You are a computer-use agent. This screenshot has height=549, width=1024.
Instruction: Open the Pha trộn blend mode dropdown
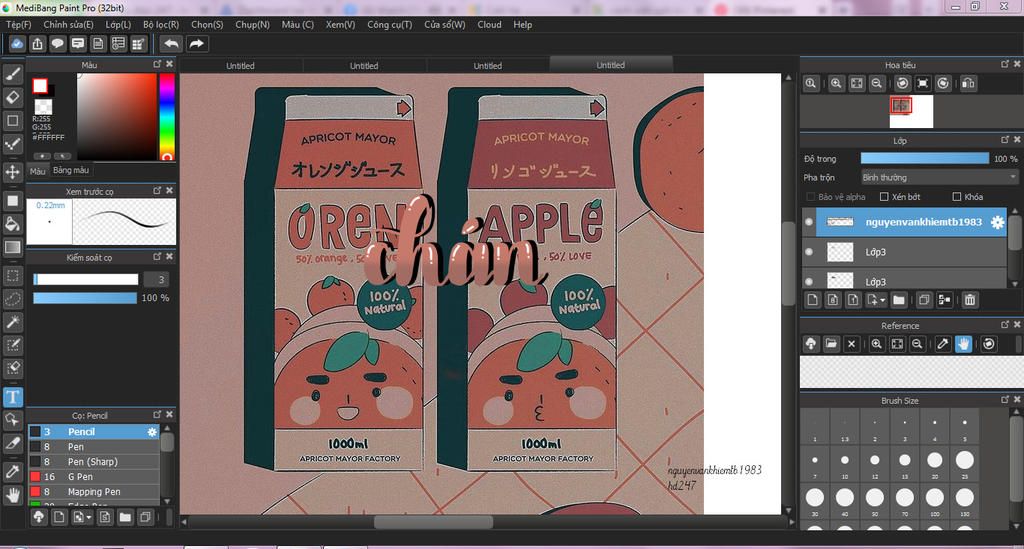pyautogui.click(x=939, y=178)
